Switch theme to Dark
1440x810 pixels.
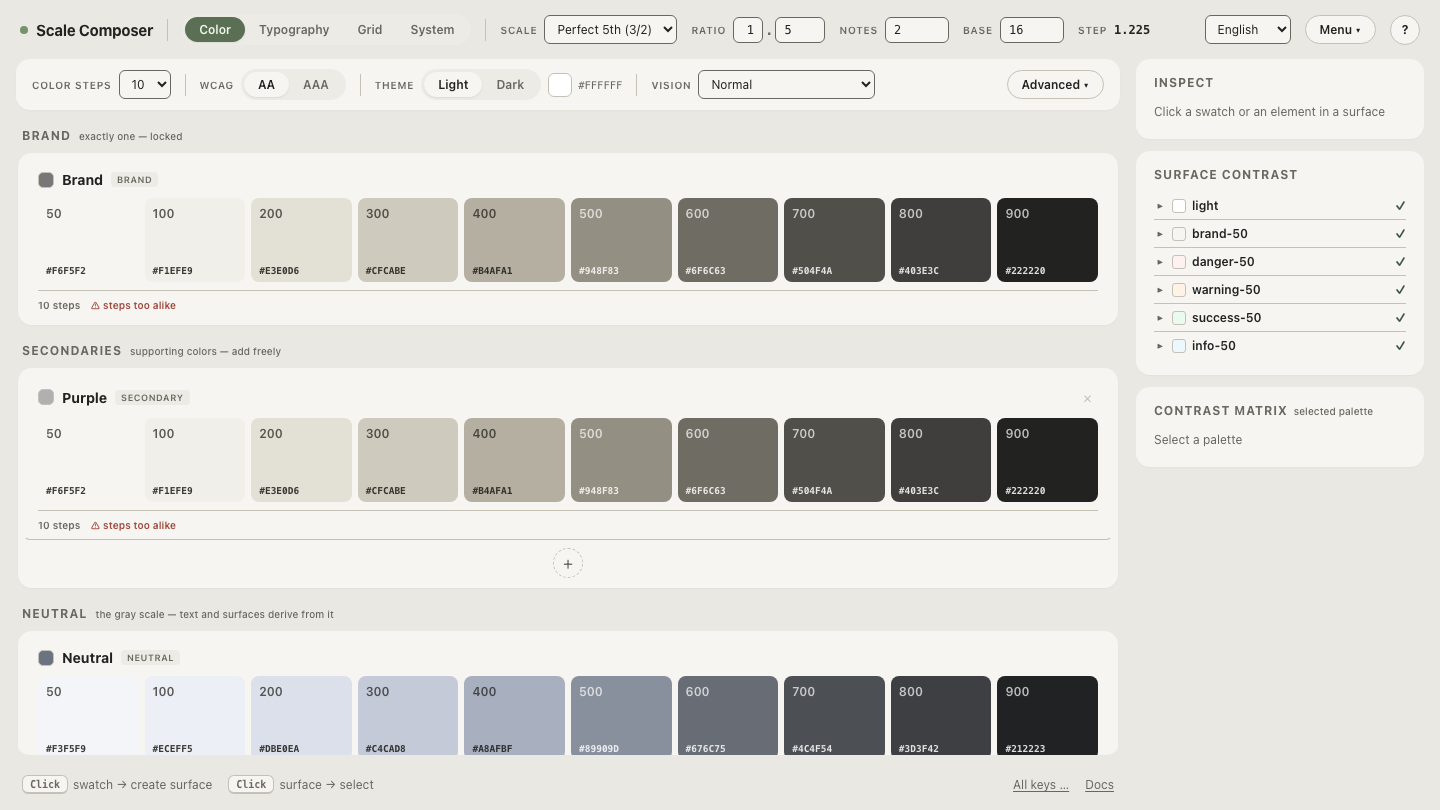(510, 85)
